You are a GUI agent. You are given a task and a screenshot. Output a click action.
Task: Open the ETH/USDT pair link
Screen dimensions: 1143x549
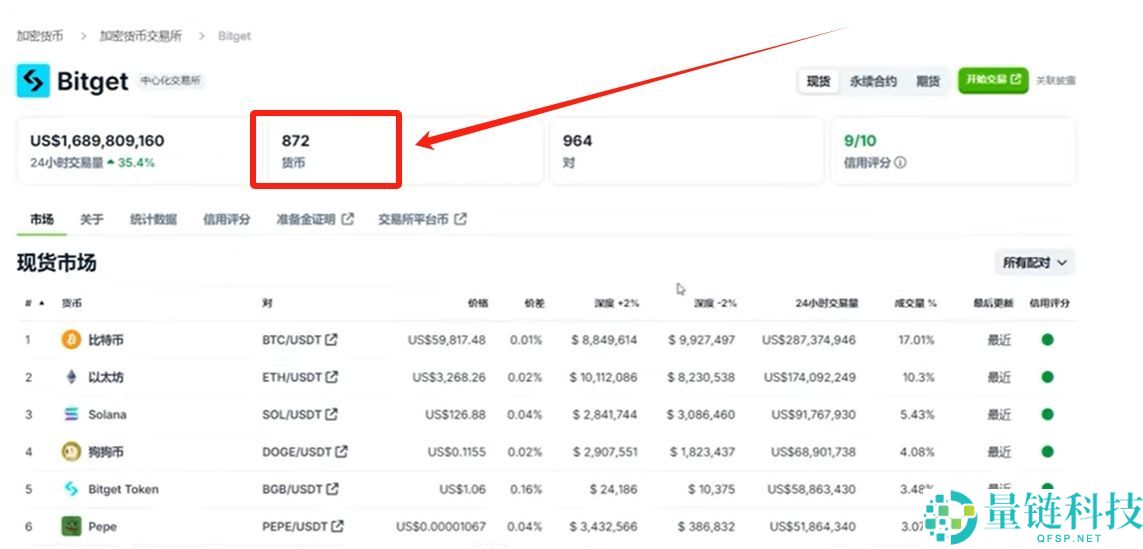coord(300,377)
